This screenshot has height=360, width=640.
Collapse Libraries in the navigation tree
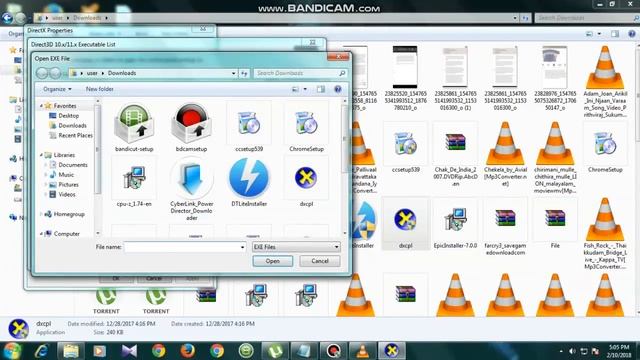pyautogui.click(x=41, y=155)
